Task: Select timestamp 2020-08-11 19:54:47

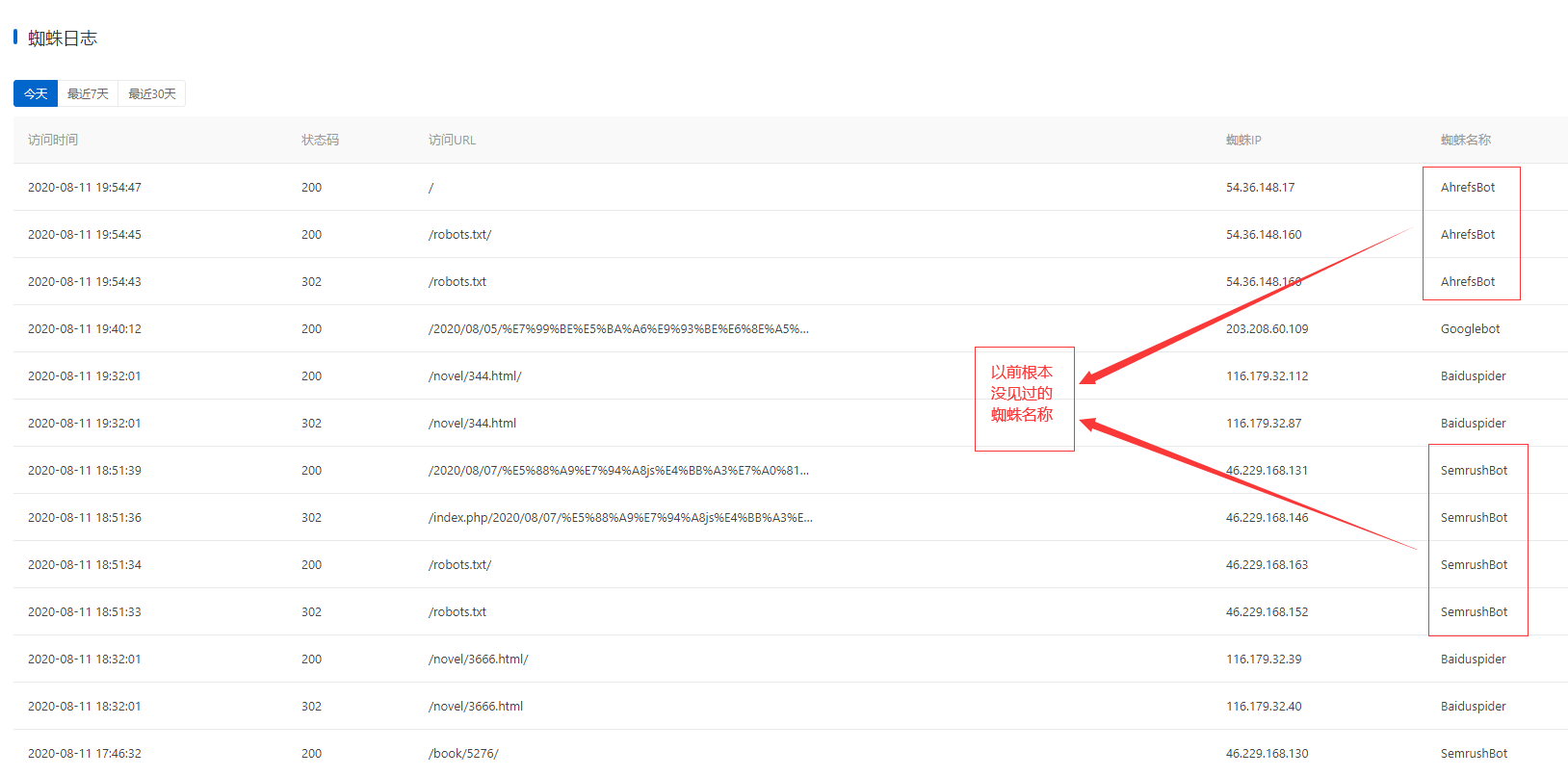Action: tap(85, 187)
